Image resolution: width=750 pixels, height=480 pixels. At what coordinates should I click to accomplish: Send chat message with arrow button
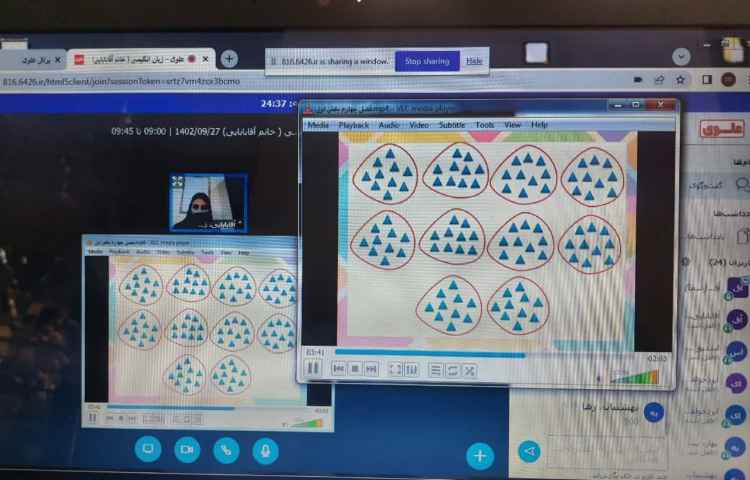[529, 451]
